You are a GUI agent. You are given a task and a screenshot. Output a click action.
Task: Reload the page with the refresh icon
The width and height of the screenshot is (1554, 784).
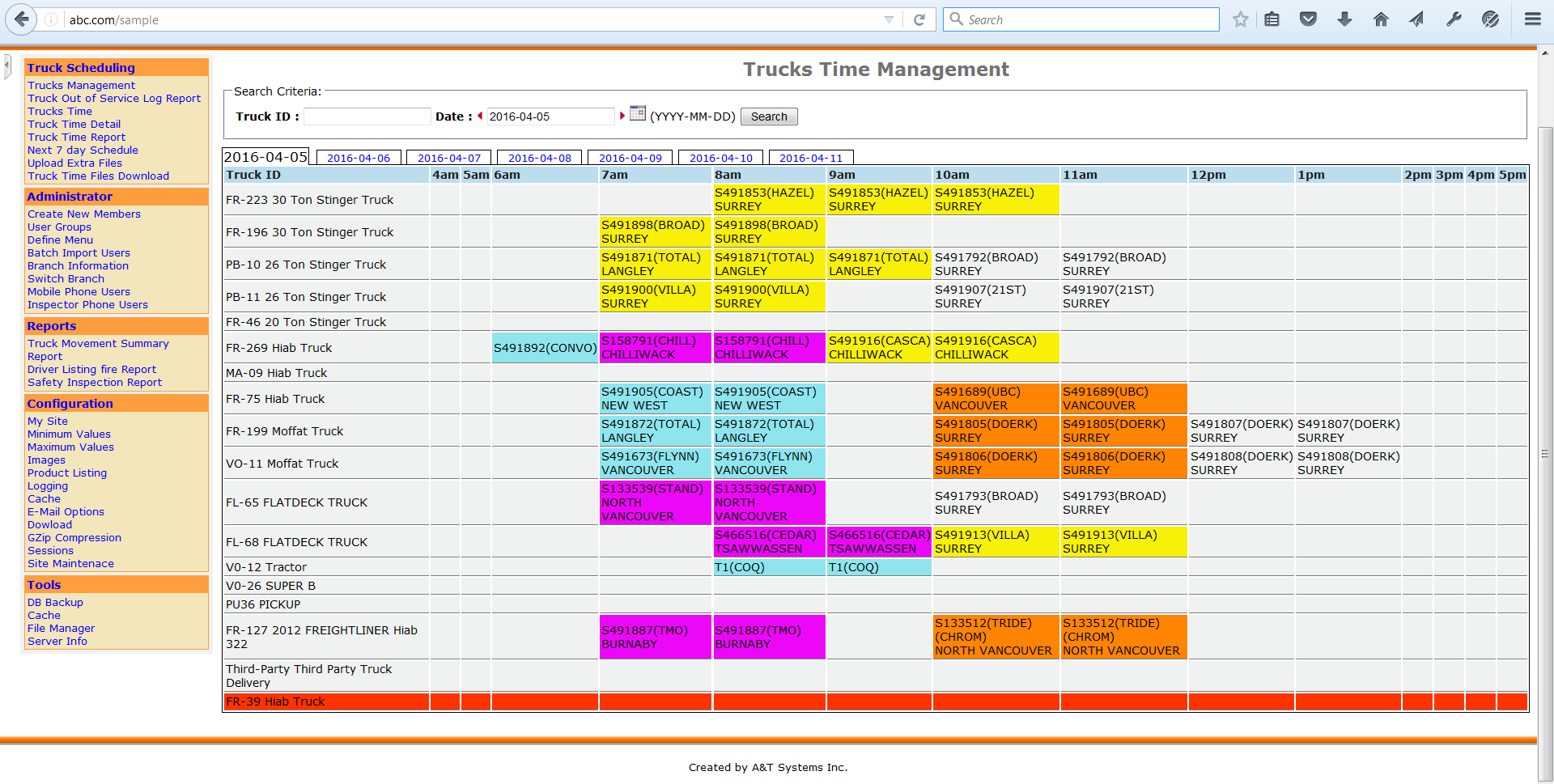[921, 19]
